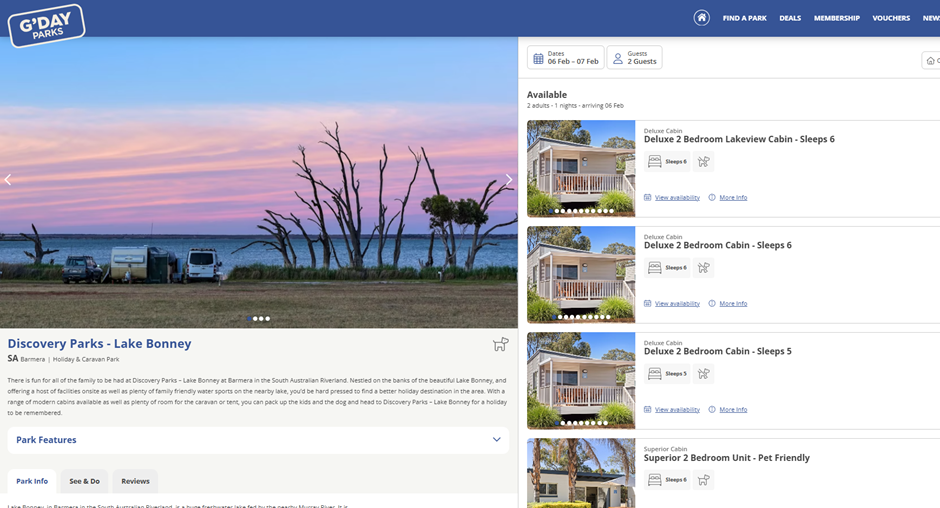Open Deluxe 2 Bedroom Lakeview Cabin thumbnail
Screen dimensions: 940x508
click(x=581, y=168)
